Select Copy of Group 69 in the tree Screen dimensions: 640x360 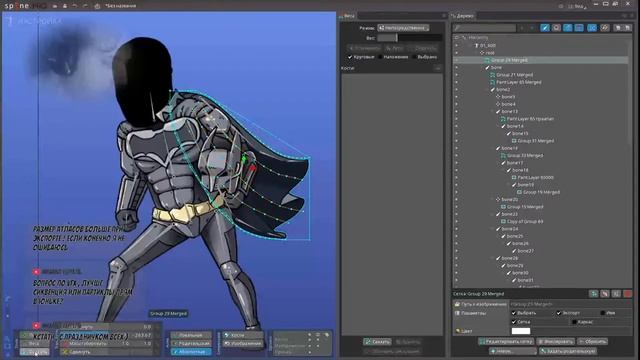(x=525, y=222)
